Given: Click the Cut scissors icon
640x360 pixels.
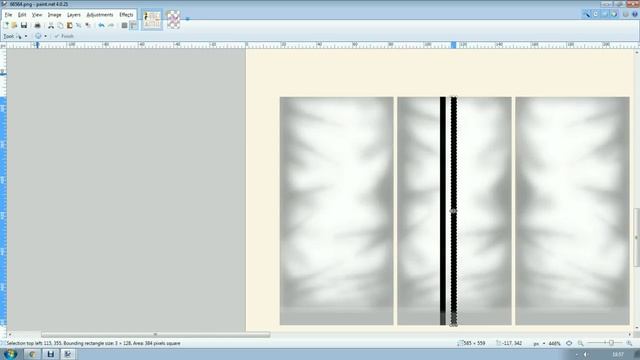Looking at the screenshot, I should [51, 25].
